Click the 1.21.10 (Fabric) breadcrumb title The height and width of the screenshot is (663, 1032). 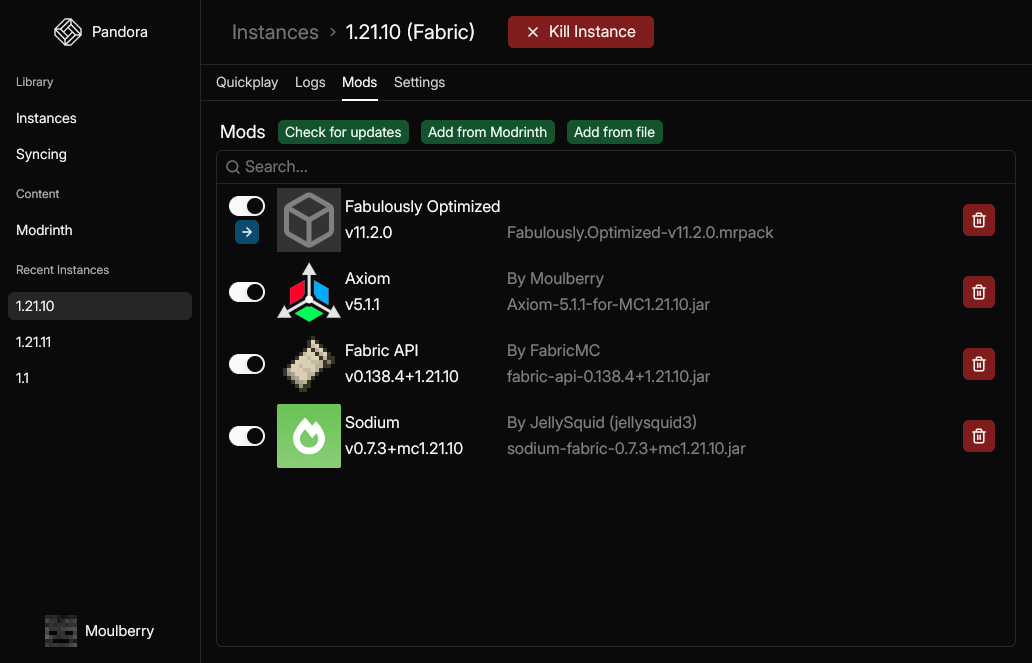point(410,32)
